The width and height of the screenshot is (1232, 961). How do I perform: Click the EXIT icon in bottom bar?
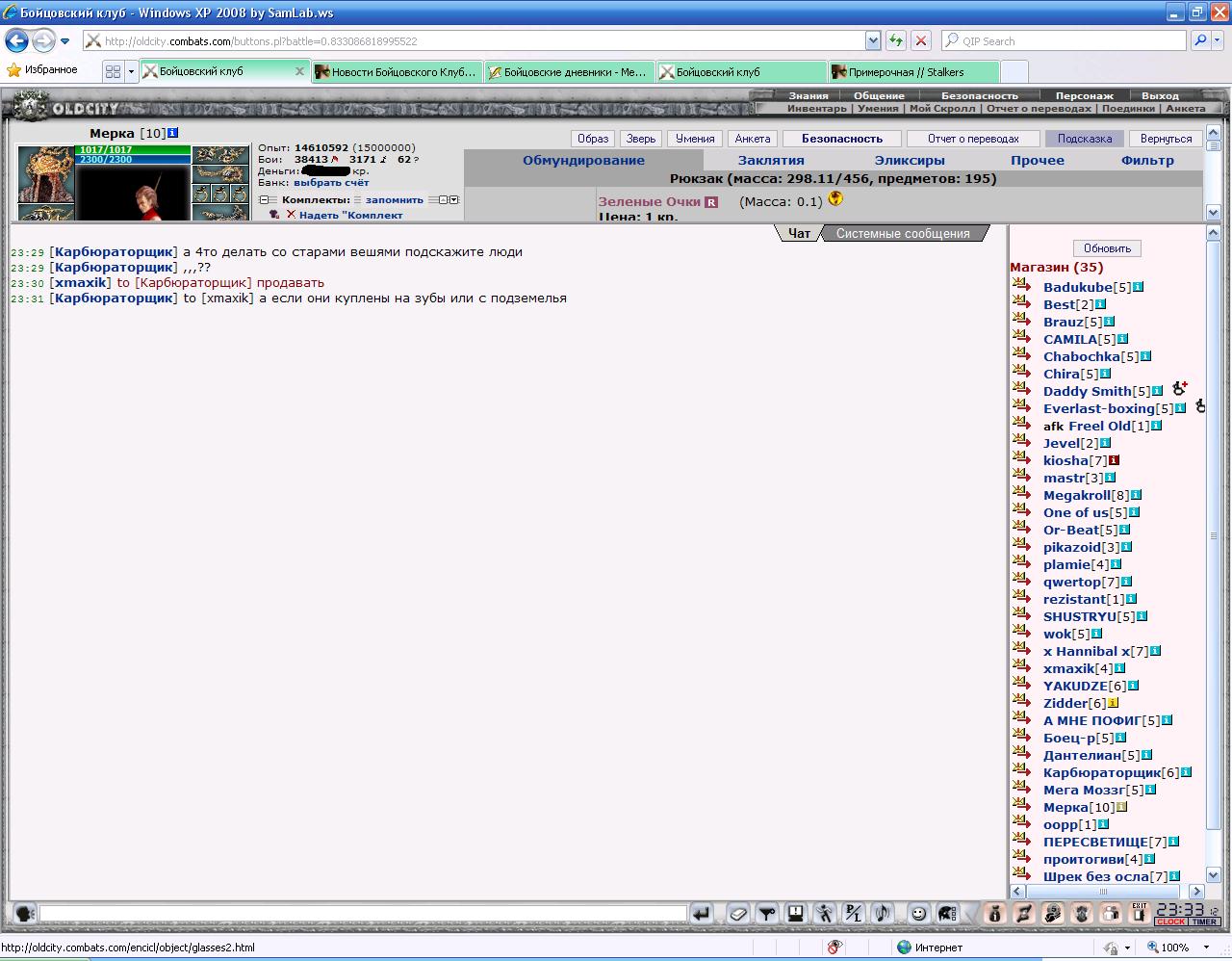(1140, 914)
